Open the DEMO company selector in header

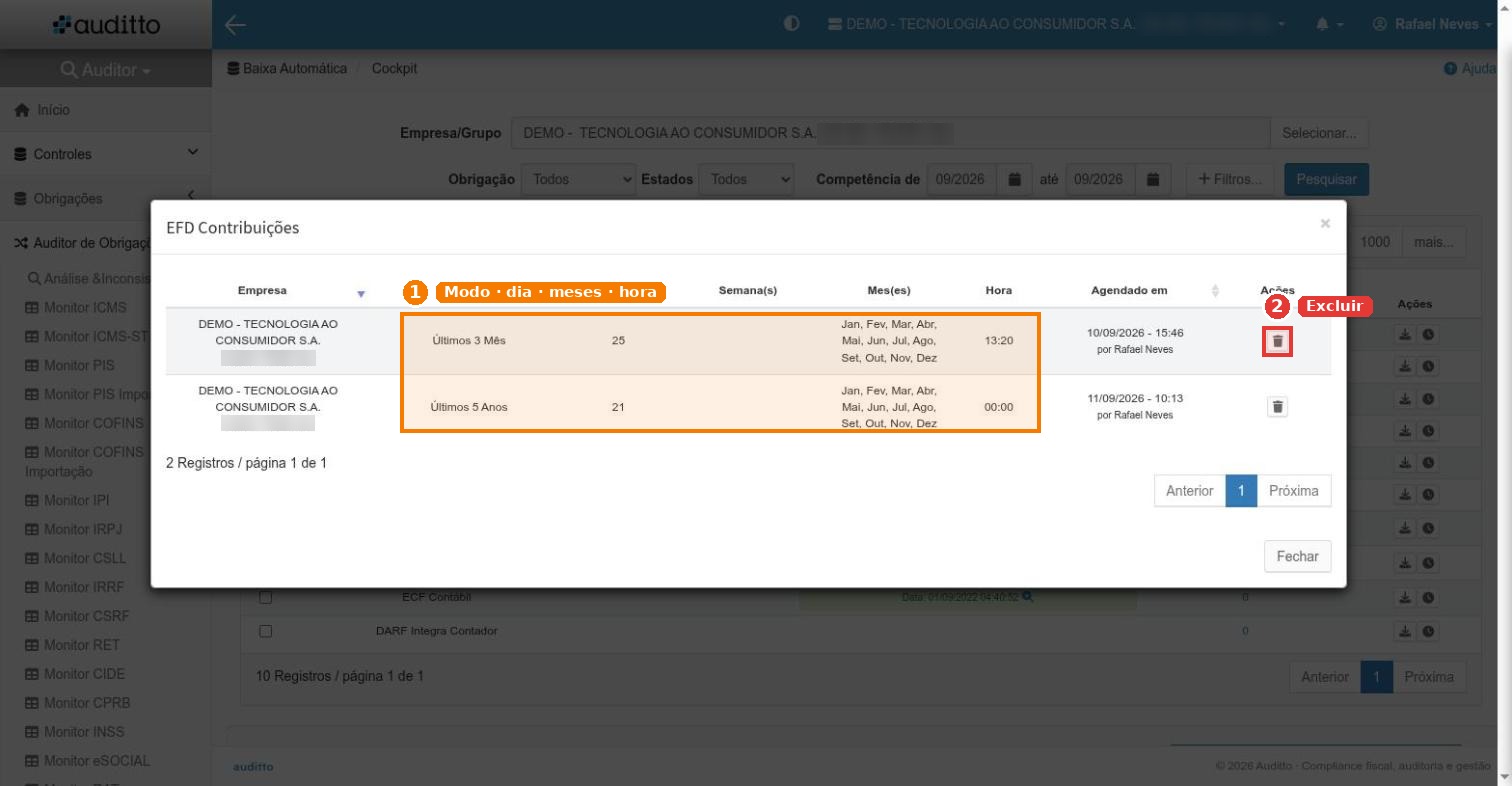[x=1057, y=24]
